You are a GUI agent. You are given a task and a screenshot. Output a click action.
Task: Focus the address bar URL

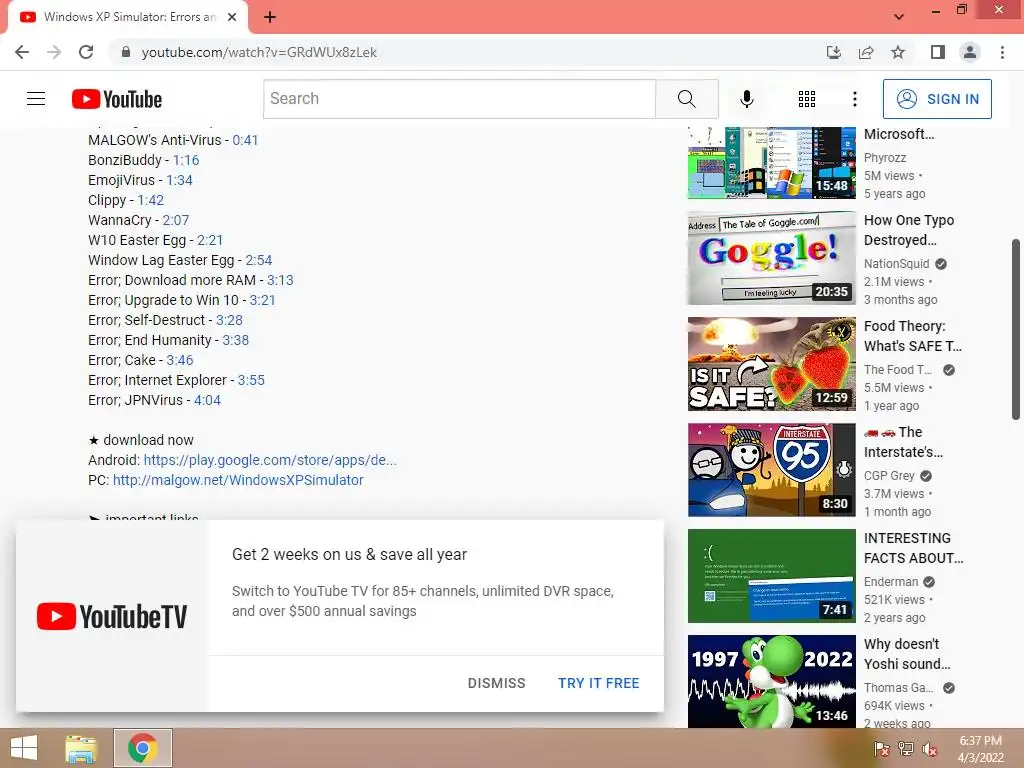click(x=259, y=52)
